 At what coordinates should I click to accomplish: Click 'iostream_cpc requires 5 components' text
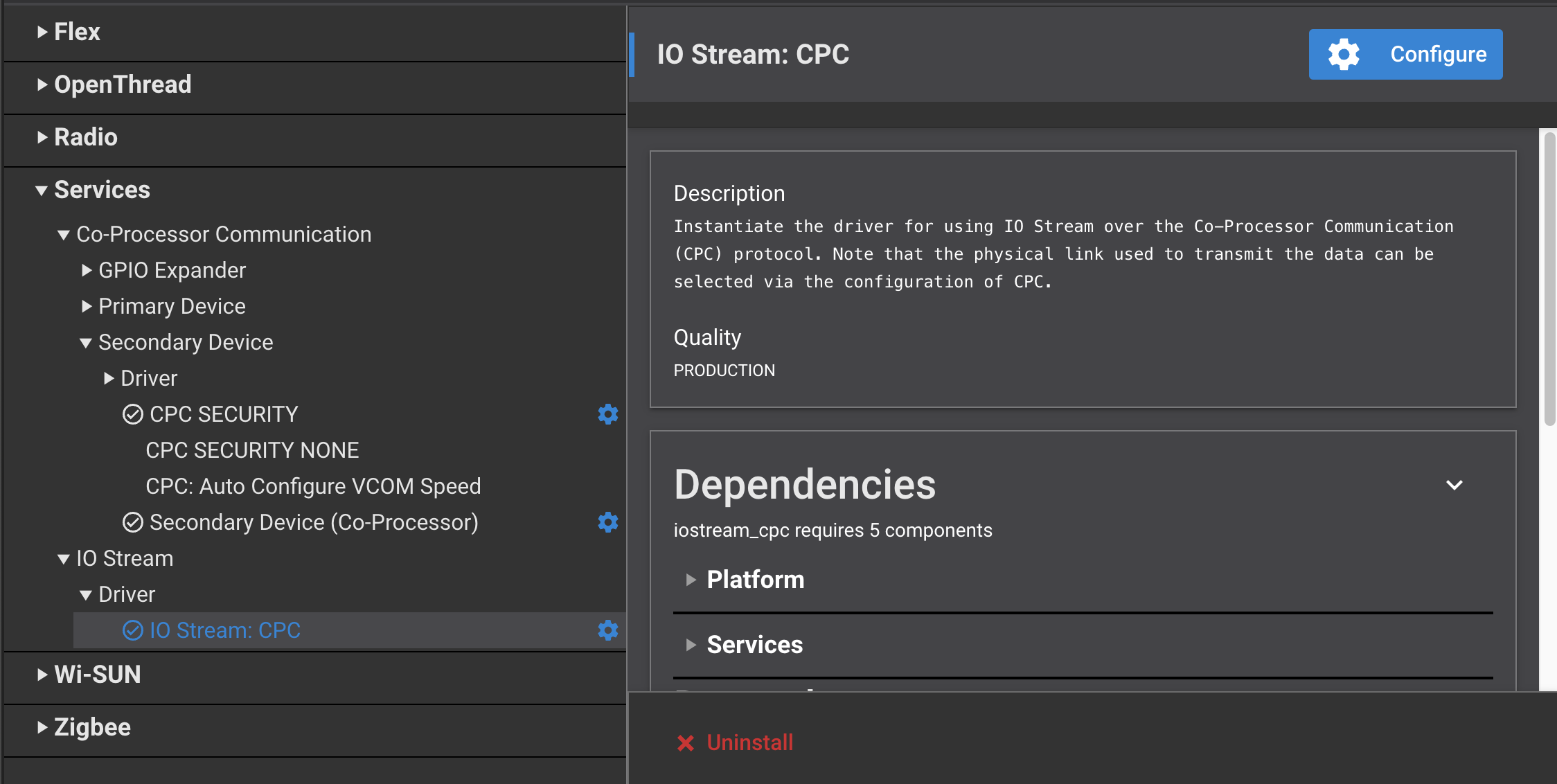833,530
